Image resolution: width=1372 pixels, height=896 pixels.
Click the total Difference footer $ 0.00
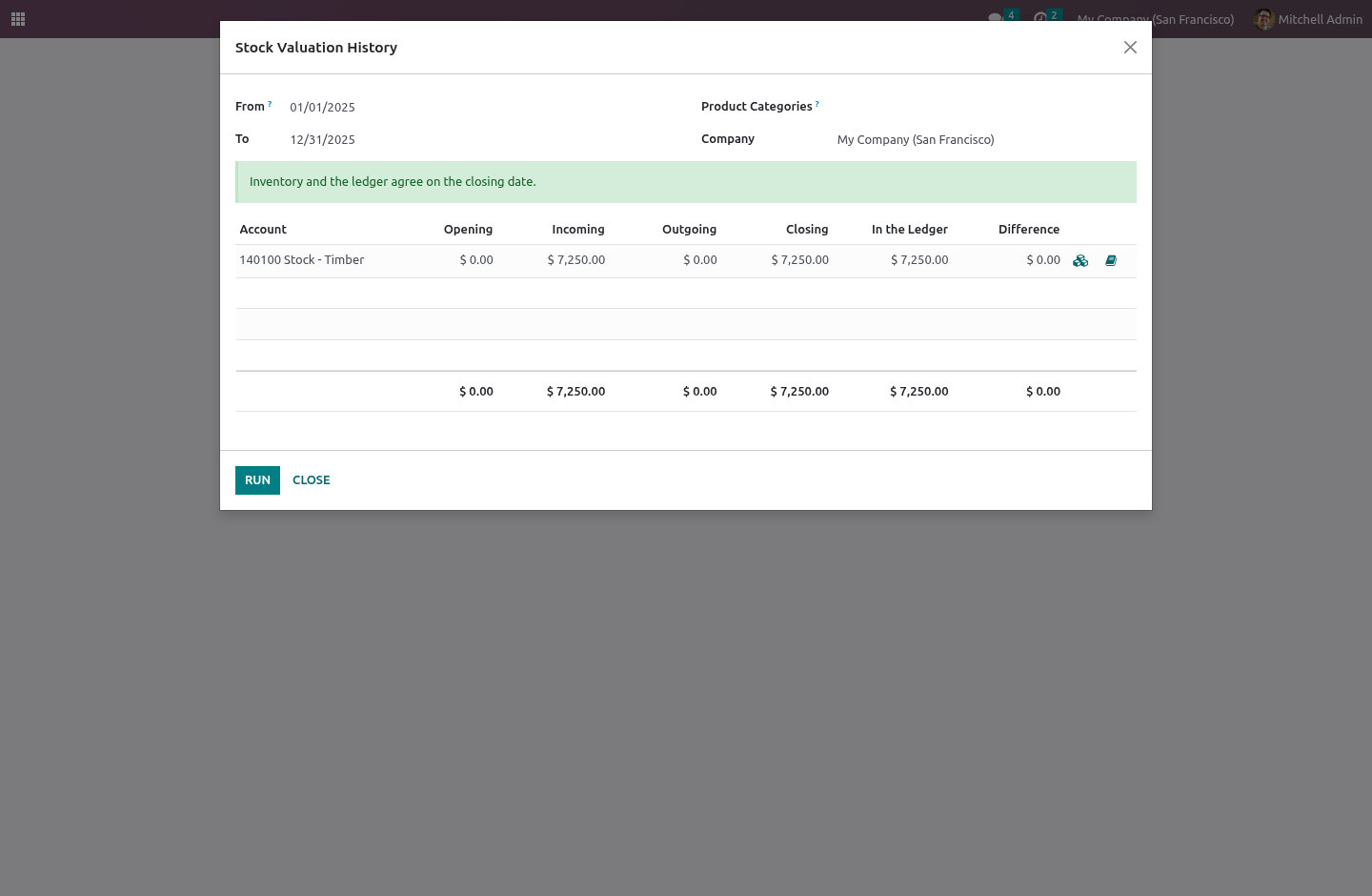click(x=1043, y=392)
